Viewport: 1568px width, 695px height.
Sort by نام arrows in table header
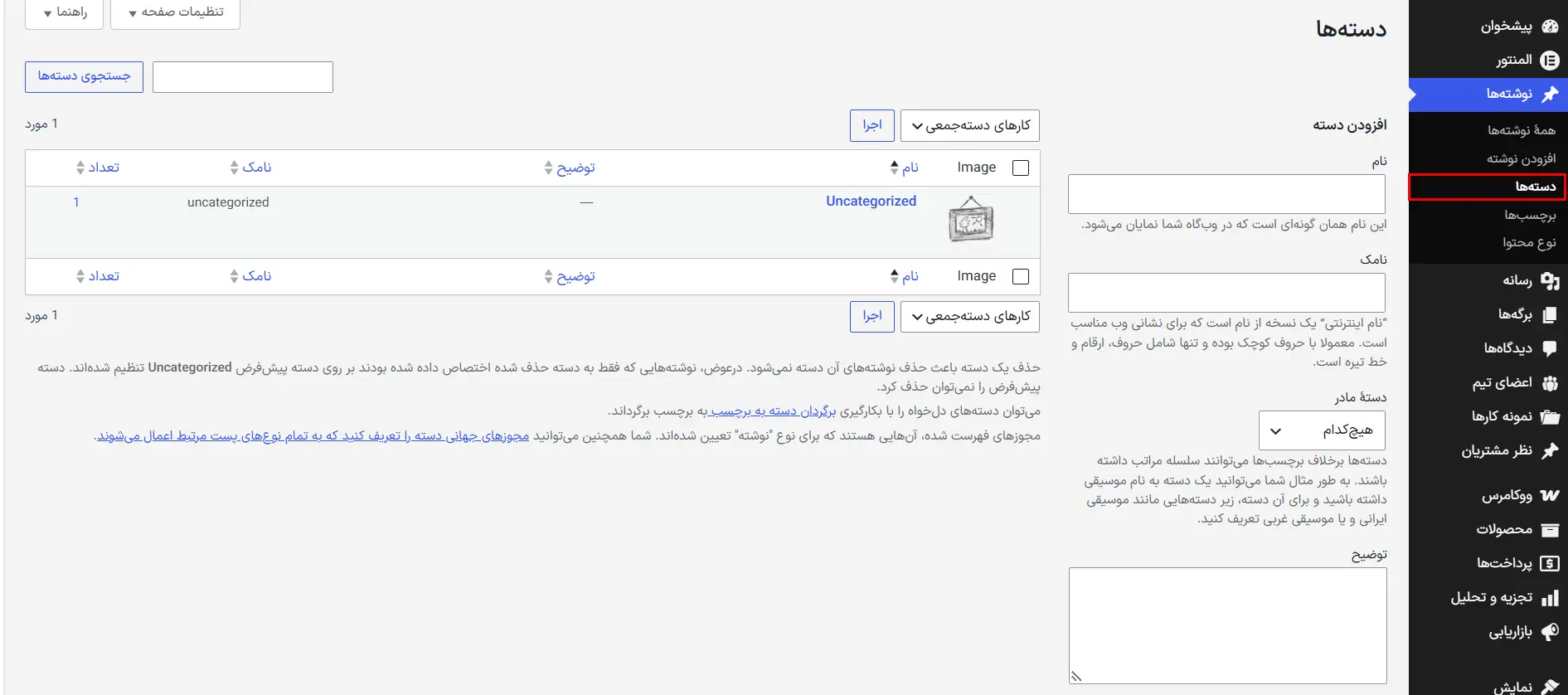point(894,168)
